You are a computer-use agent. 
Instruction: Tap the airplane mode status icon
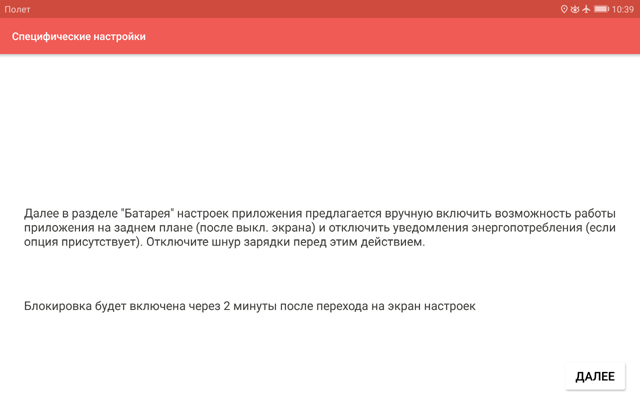pos(587,9)
